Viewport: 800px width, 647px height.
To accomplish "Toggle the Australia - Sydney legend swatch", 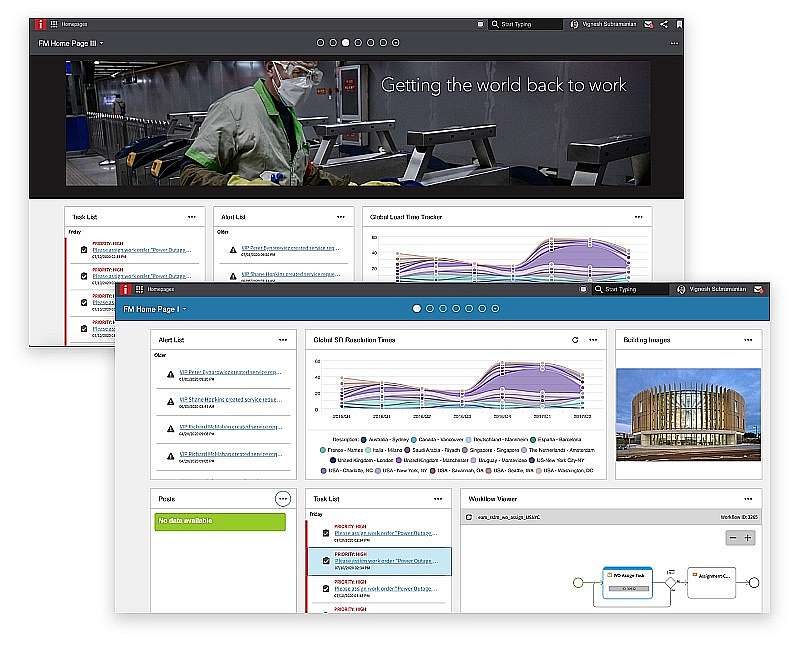I will (x=364, y=439).
